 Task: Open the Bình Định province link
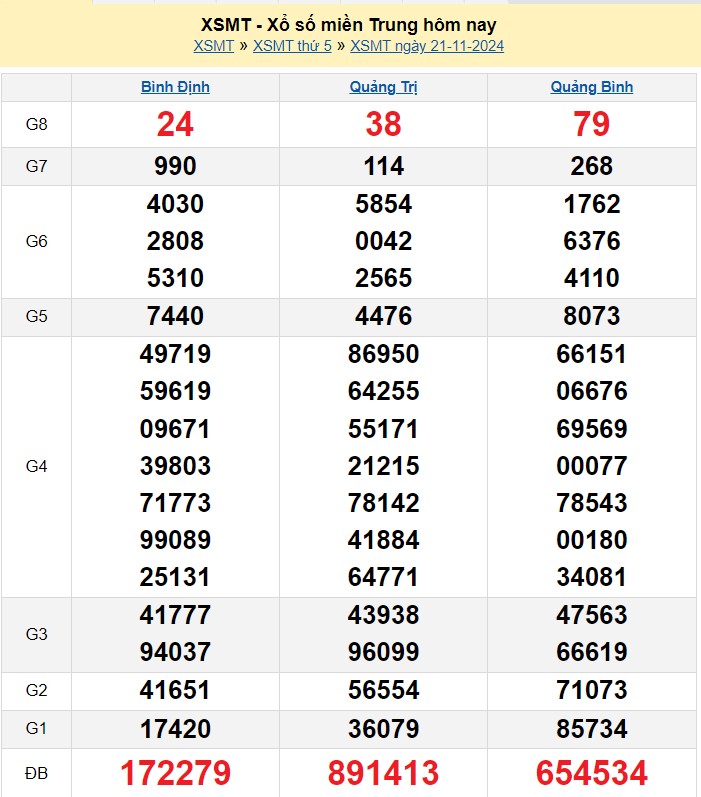(x=175, y=87)
